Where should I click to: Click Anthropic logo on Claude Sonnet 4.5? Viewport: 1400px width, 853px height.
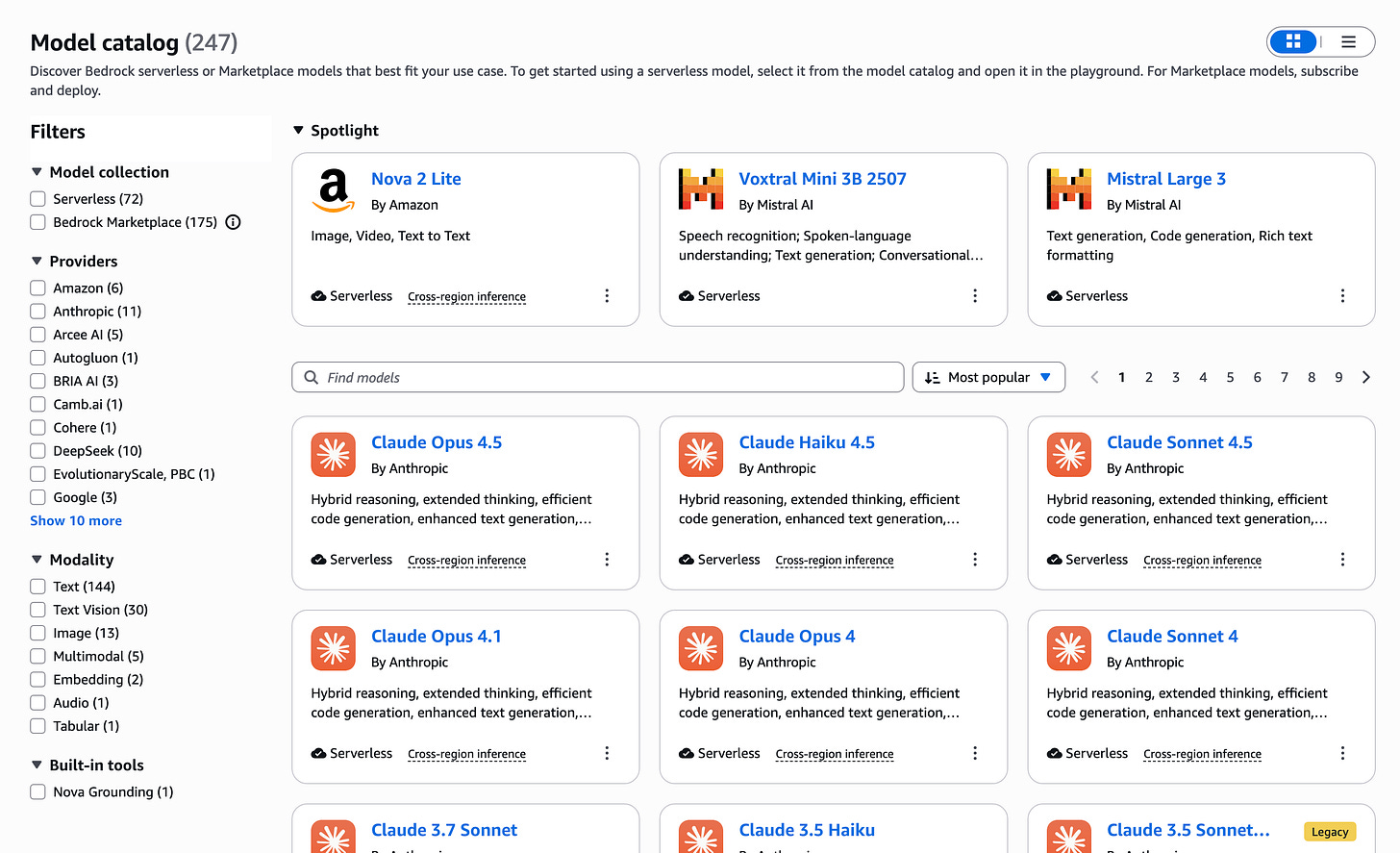point(1069,455)
